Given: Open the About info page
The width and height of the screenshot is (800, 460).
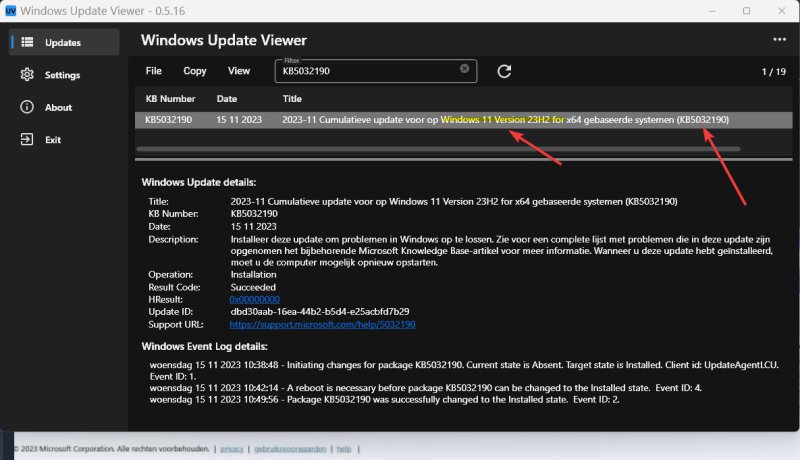Looking at the screenshot, I should (57, 107).
